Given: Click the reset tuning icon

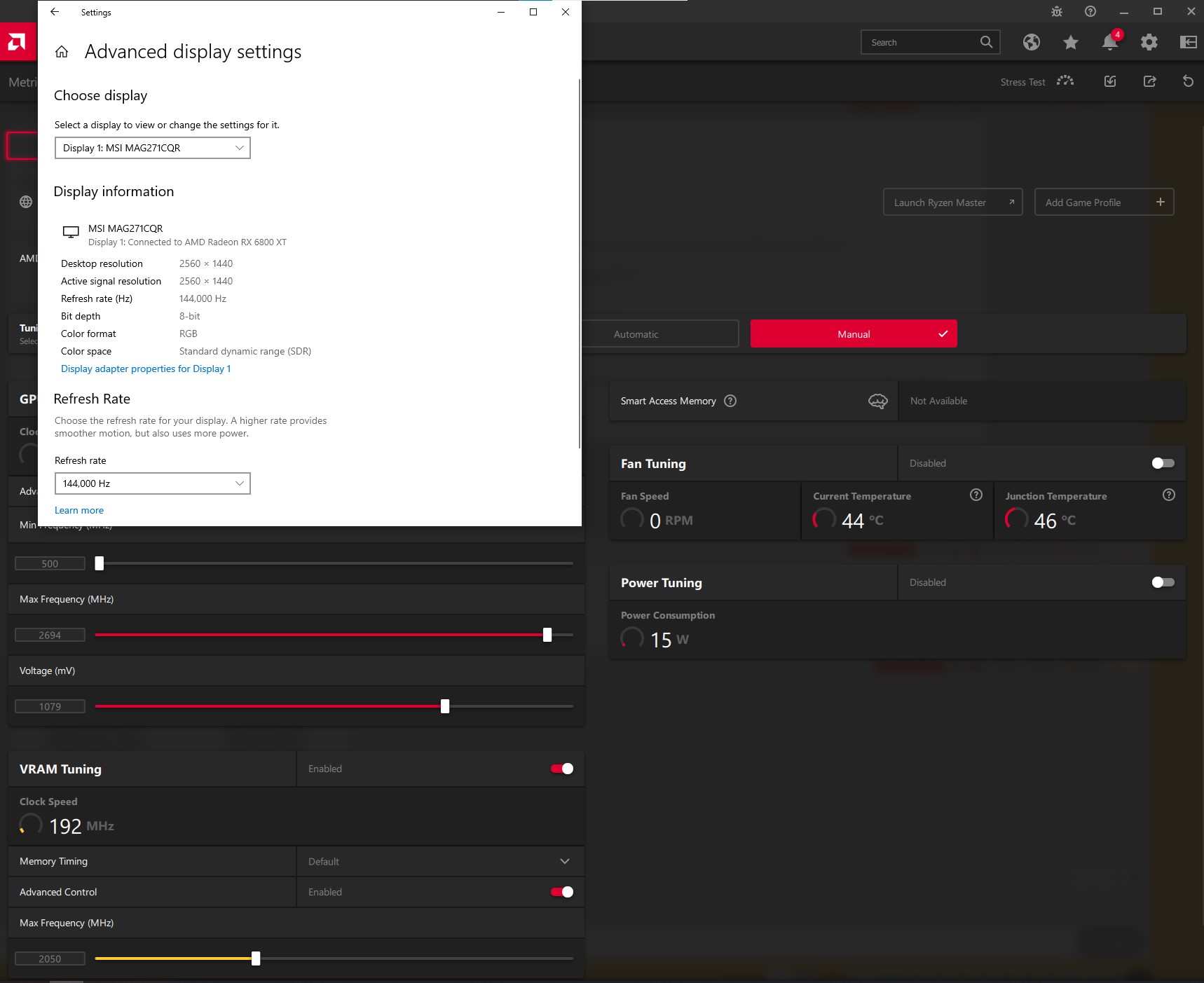Looking at the screenshot, I should pyautogui.click(x=1188, y=81).
